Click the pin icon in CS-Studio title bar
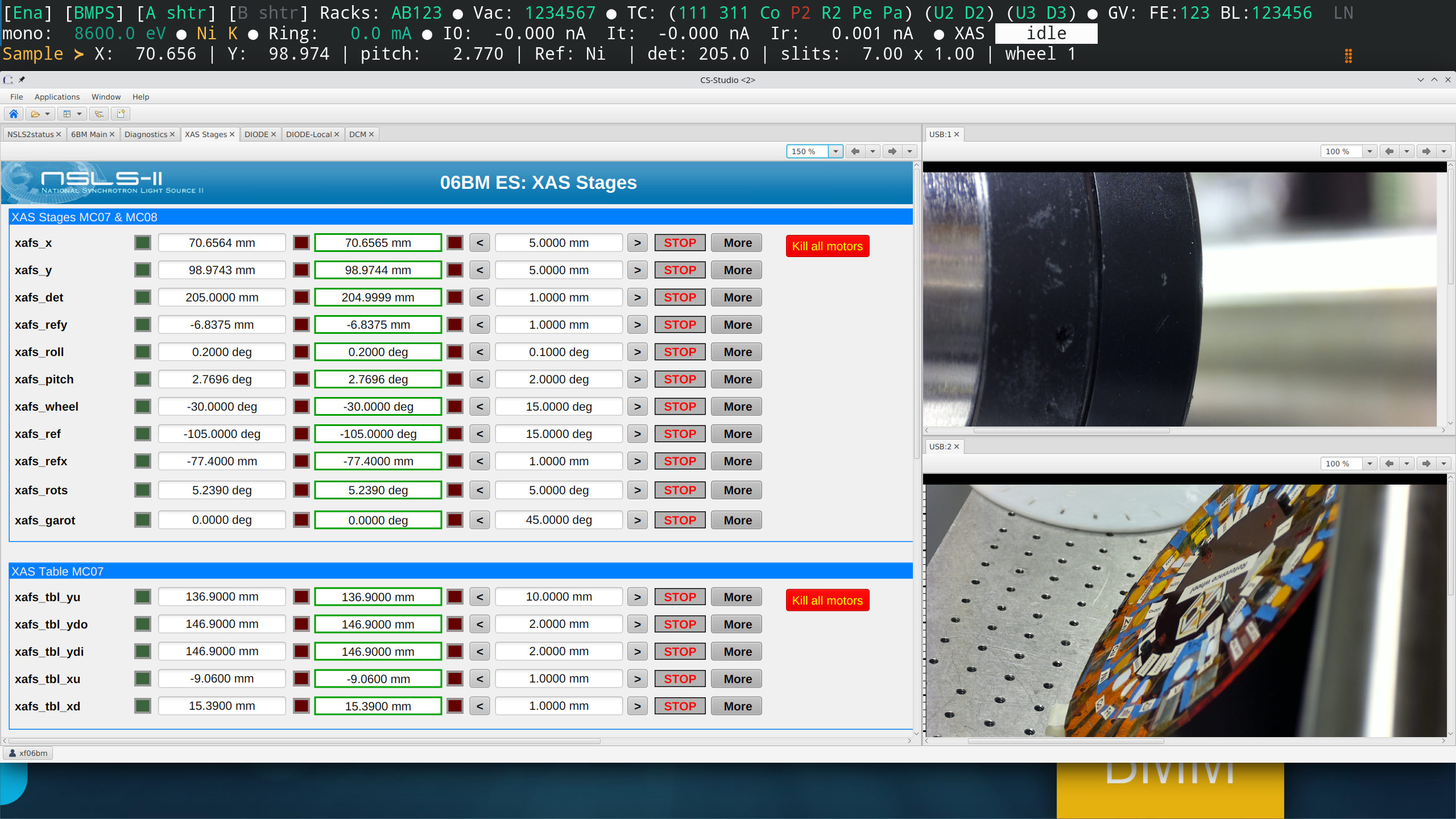 [22, 80]
